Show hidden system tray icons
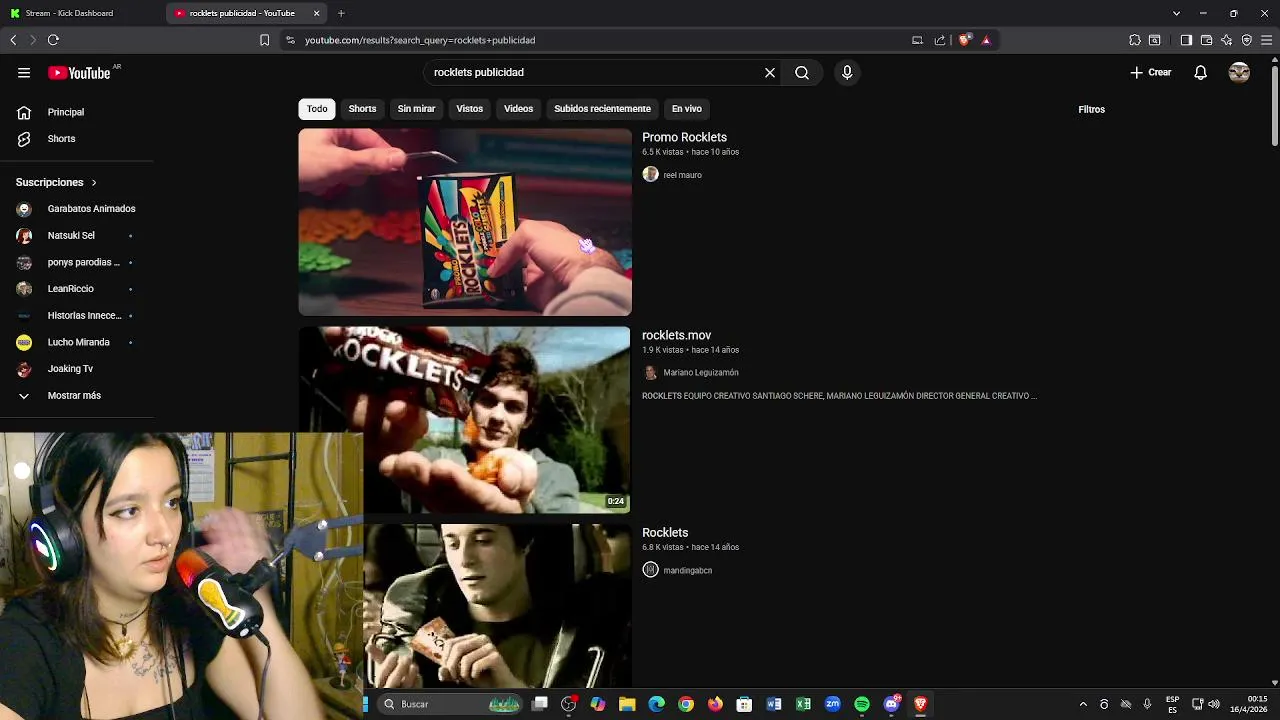This screenshot has height=720, width=1280. pyautogui.click(x=1083, y=704)
